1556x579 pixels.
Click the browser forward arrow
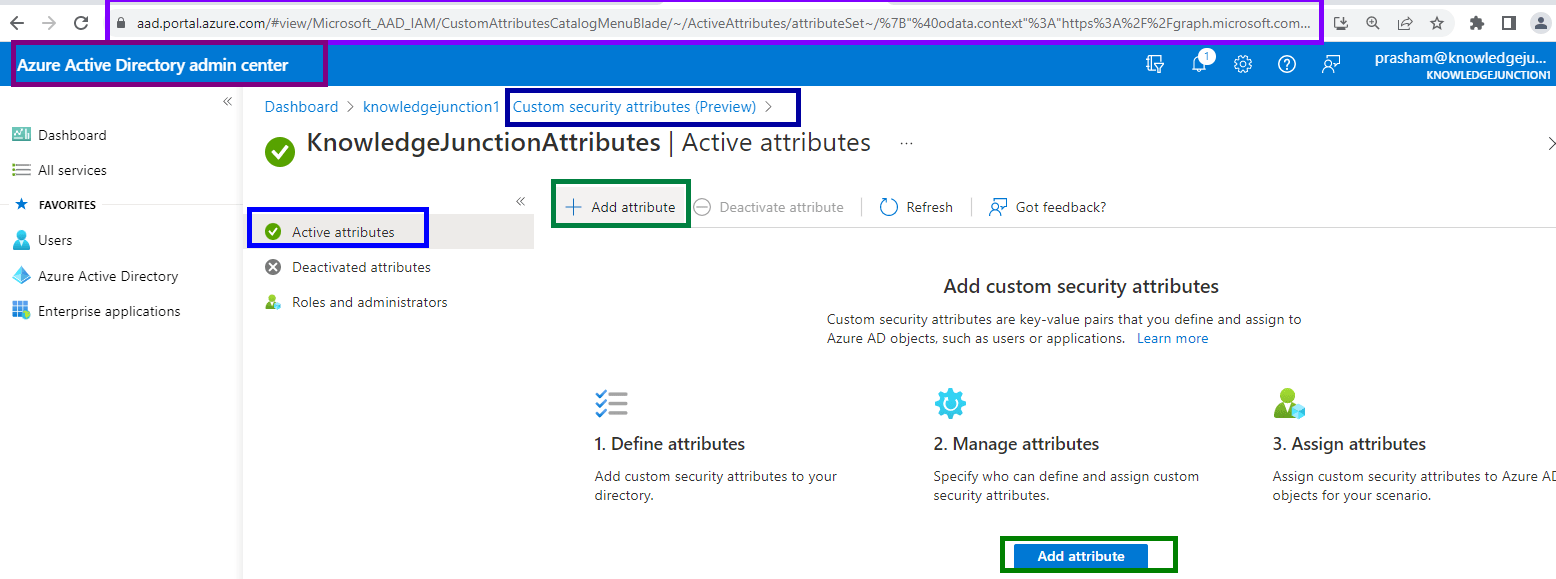coord(48,22)
